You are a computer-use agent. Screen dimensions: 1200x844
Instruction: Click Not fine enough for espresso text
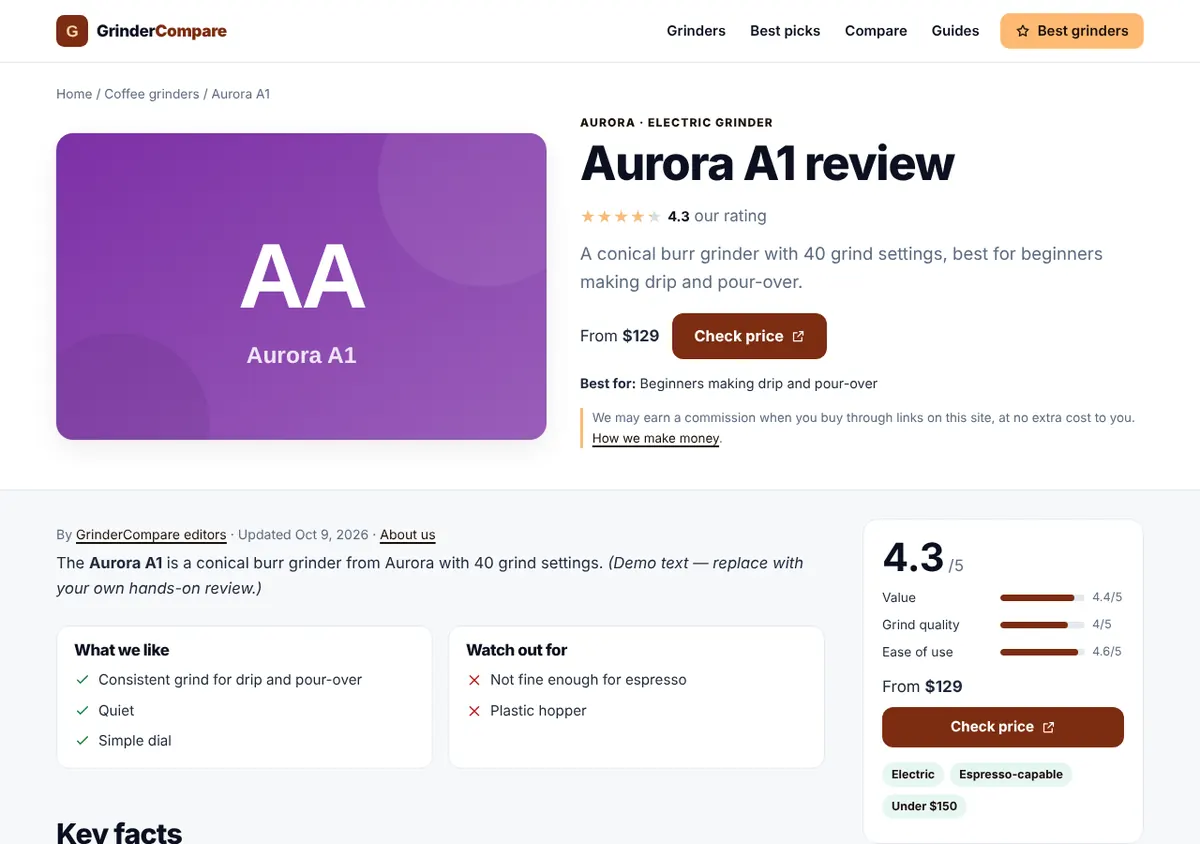pos(588,680)
